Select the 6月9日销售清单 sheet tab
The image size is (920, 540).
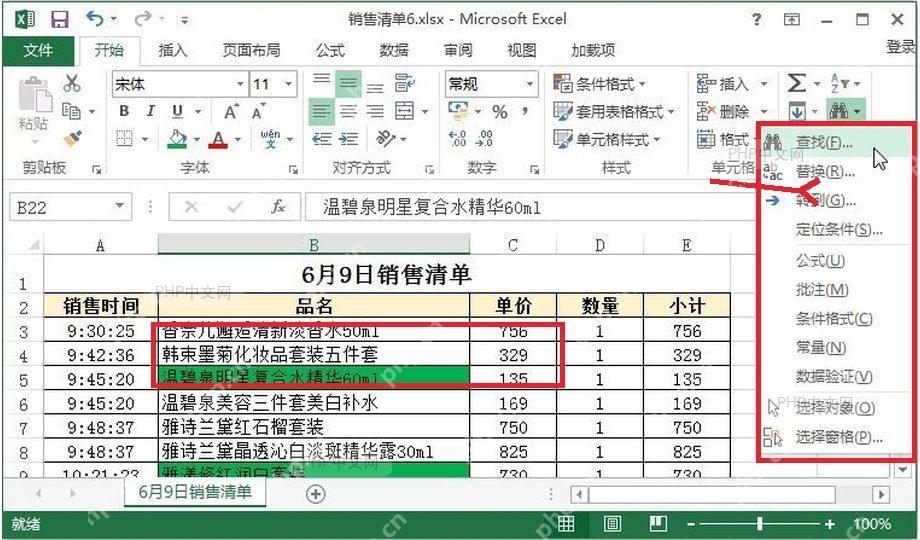pyautogui.click(x=195, y=492)
